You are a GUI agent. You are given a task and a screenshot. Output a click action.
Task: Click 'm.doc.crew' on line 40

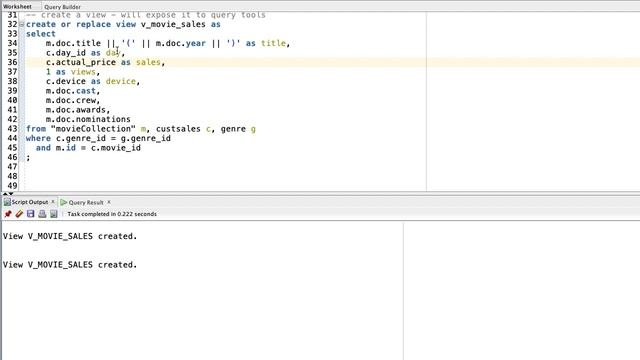(x=71, y=100)
